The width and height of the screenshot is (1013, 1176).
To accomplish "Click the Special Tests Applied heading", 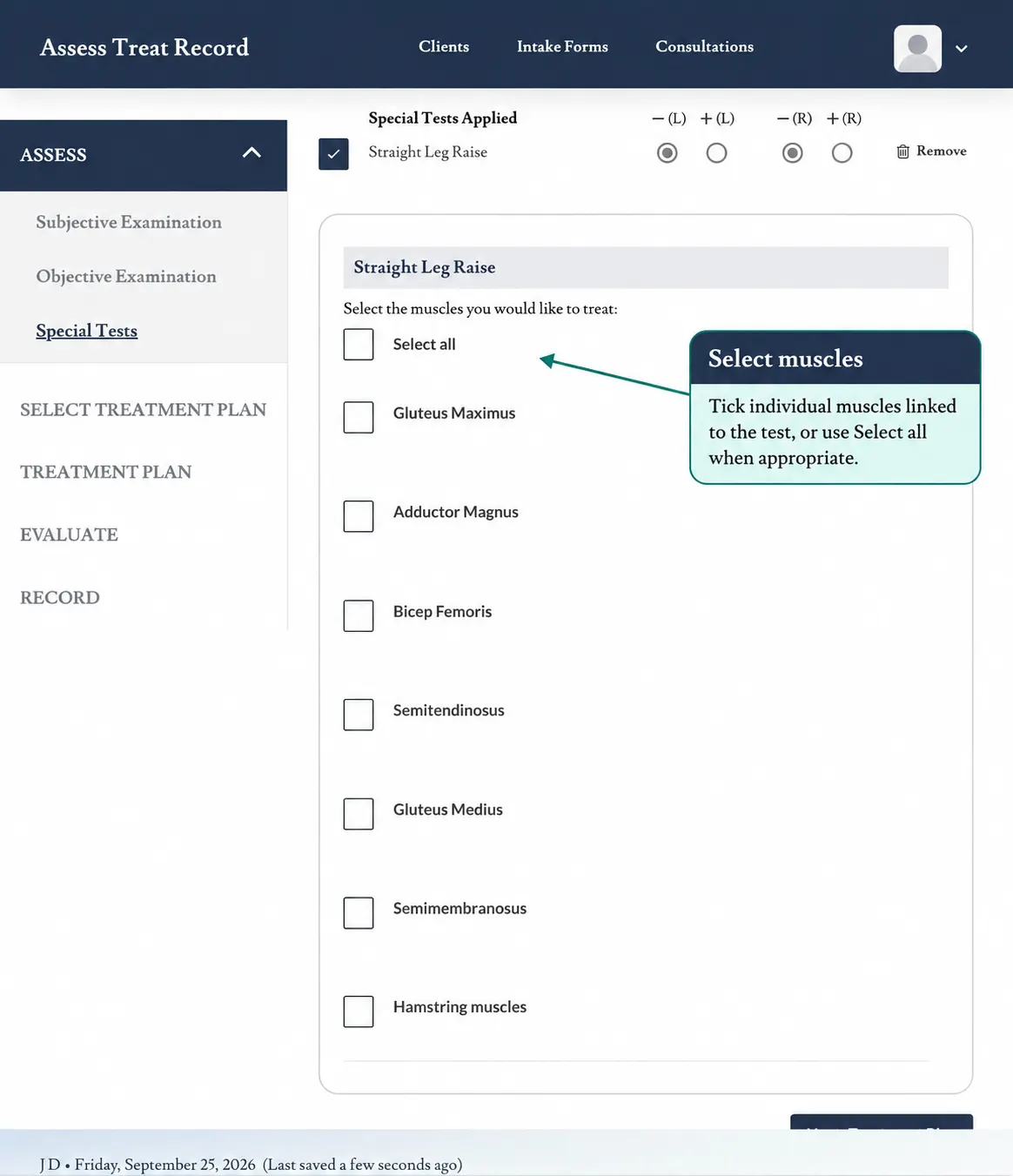I will point(443,118).
